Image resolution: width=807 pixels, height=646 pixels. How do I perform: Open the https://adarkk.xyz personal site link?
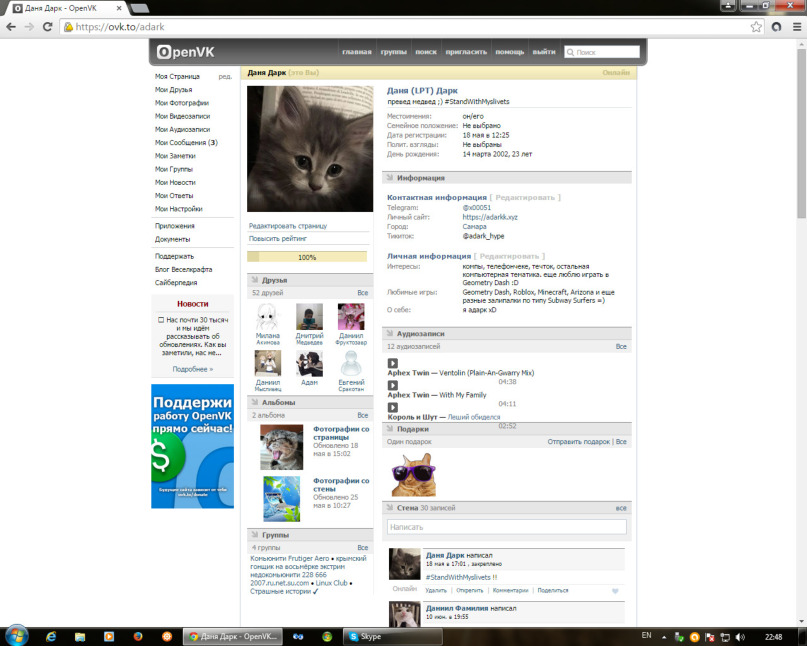point(490,217)
